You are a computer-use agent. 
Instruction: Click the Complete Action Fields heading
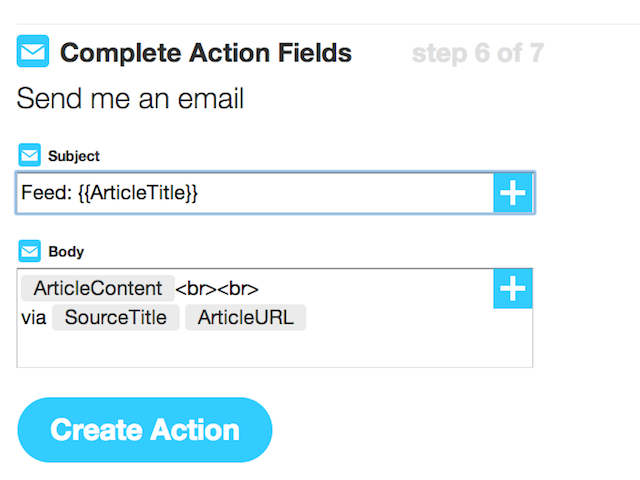point(206,53)
